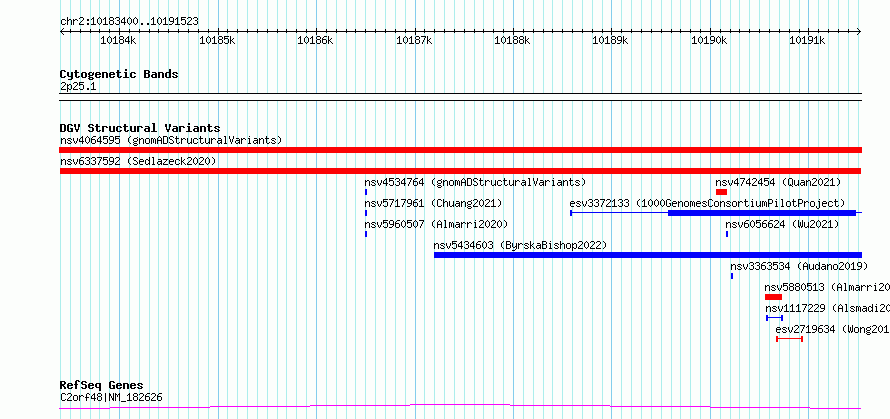
Task: Click the 10184k ruler tick label
Action: (x=118, y=40)
